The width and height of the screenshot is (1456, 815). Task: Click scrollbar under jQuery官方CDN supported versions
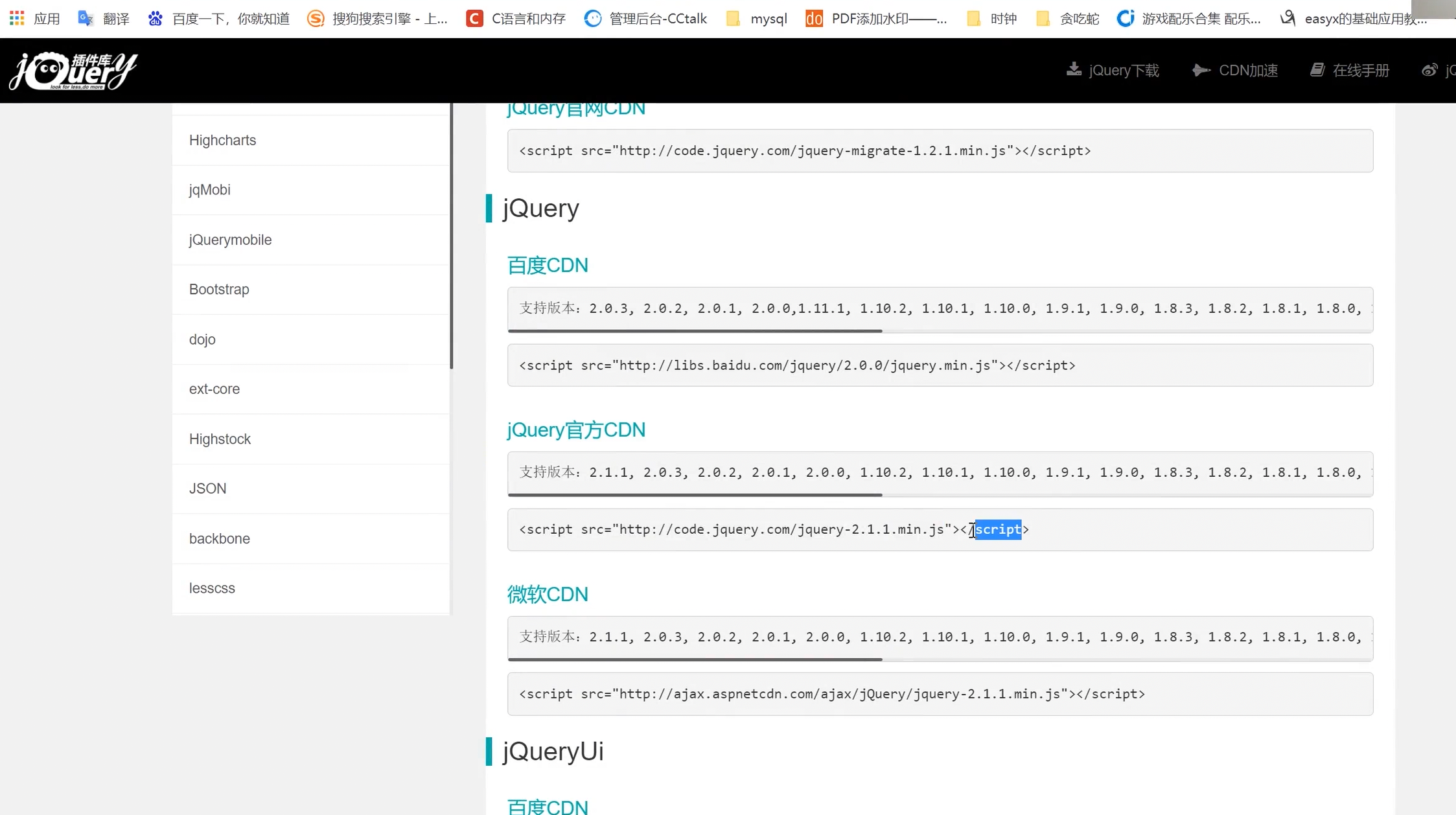pyautogui.click(x=695, y=495)
